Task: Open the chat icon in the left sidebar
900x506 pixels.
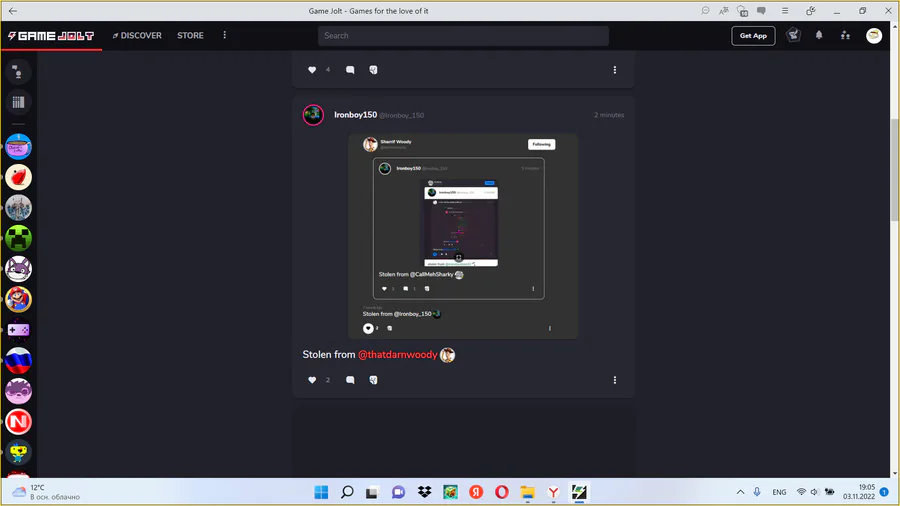Action: pos(18,72)
